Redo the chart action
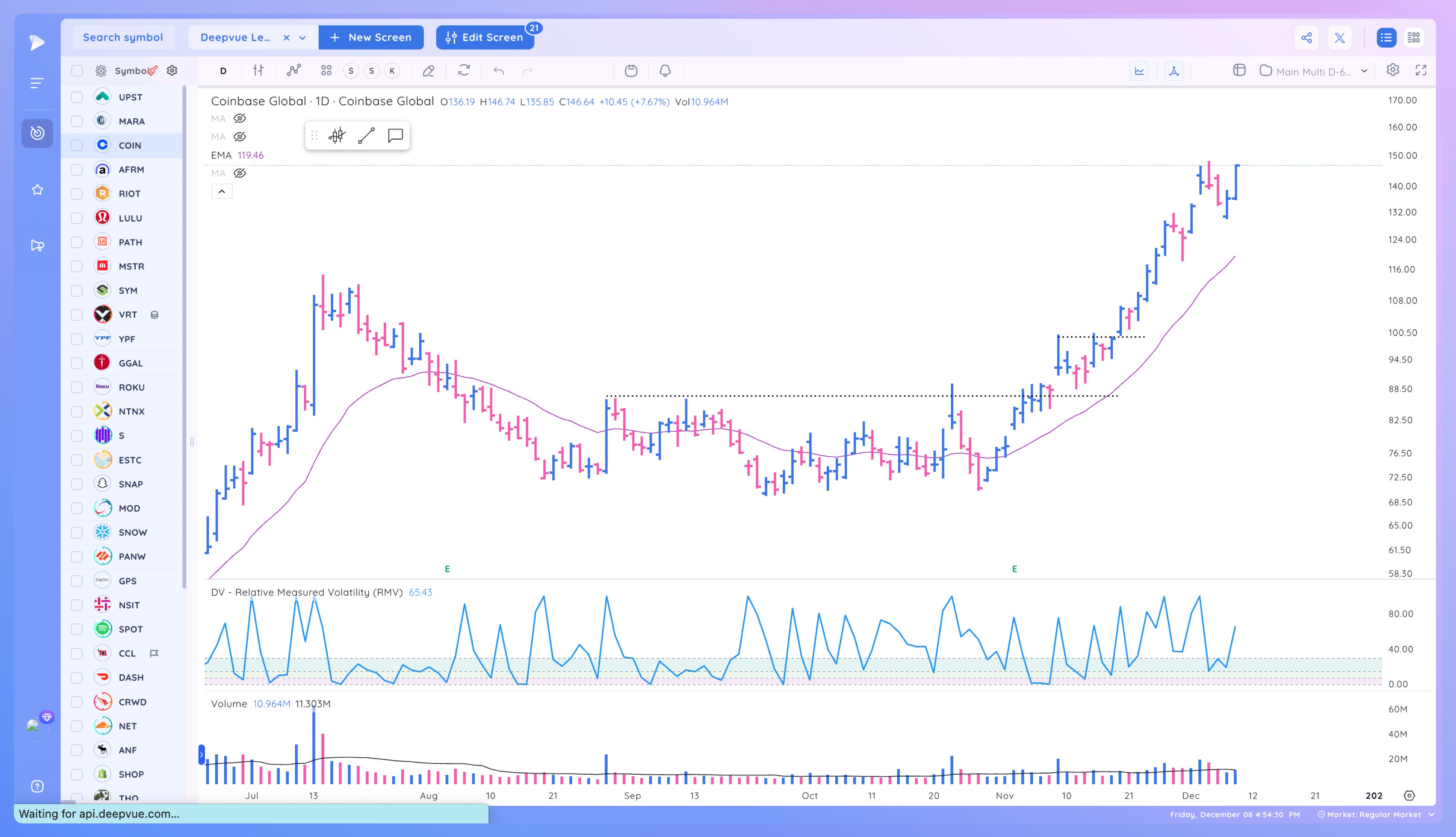This screenshot has width=1456, height=837. [x=528, y=71]
